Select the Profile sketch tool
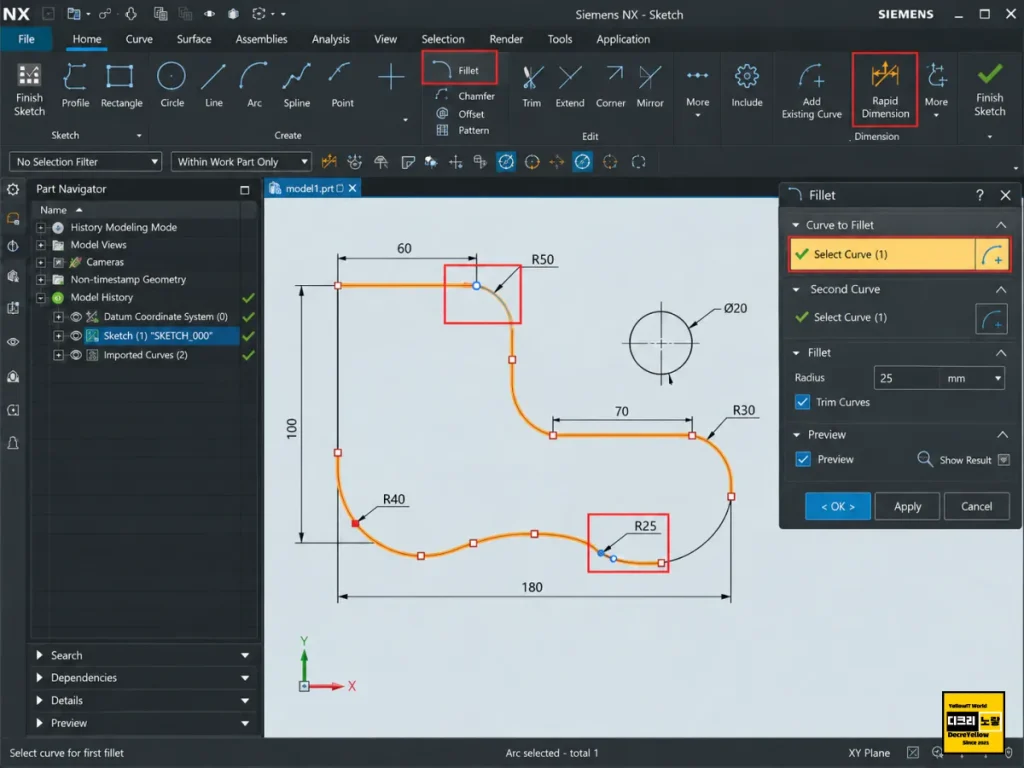1024x768 pixels. pyautogui.click(x=75, y=86)
